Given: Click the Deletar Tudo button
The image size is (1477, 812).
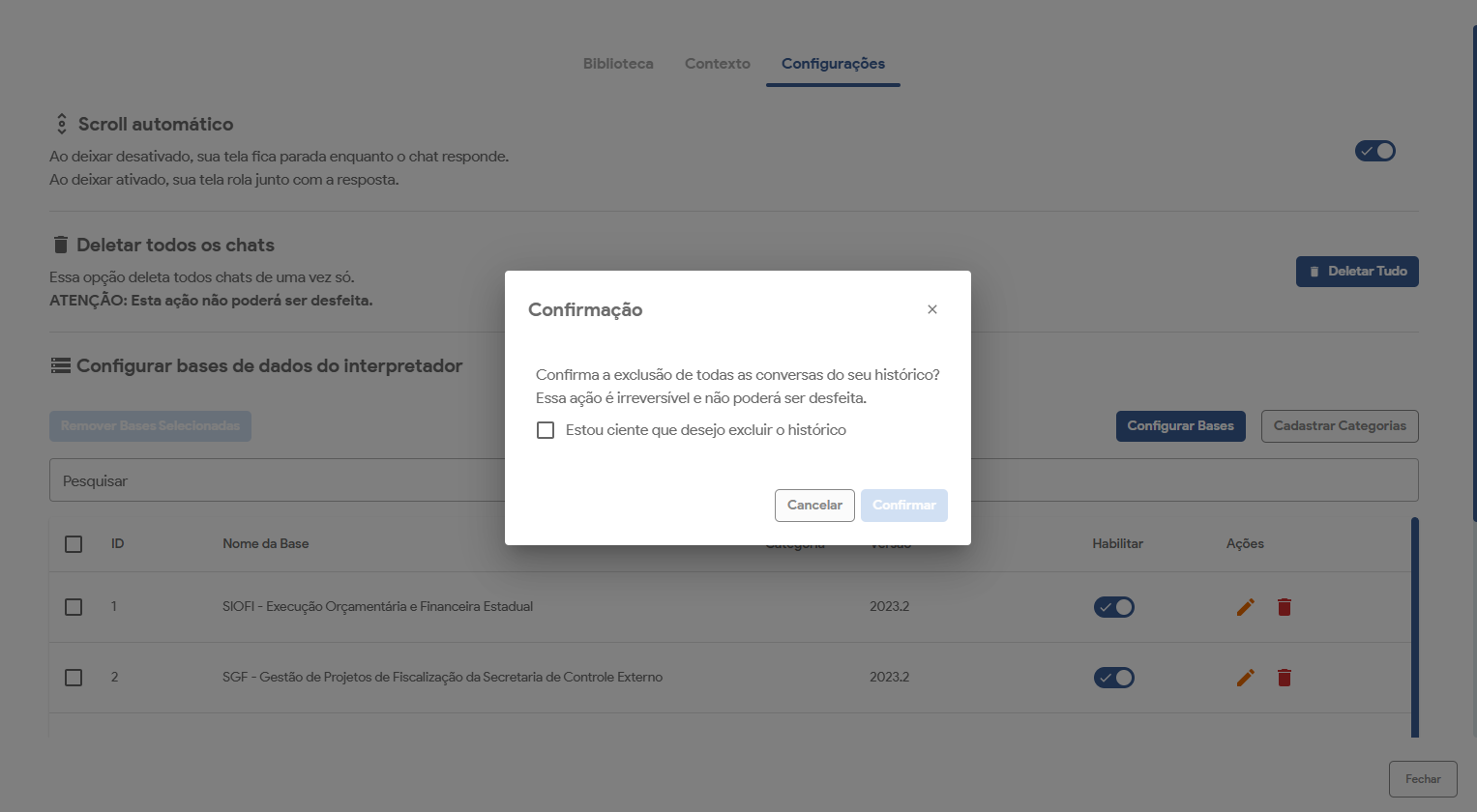Looking at the screenshot, I should click(x=1357, y=272).
